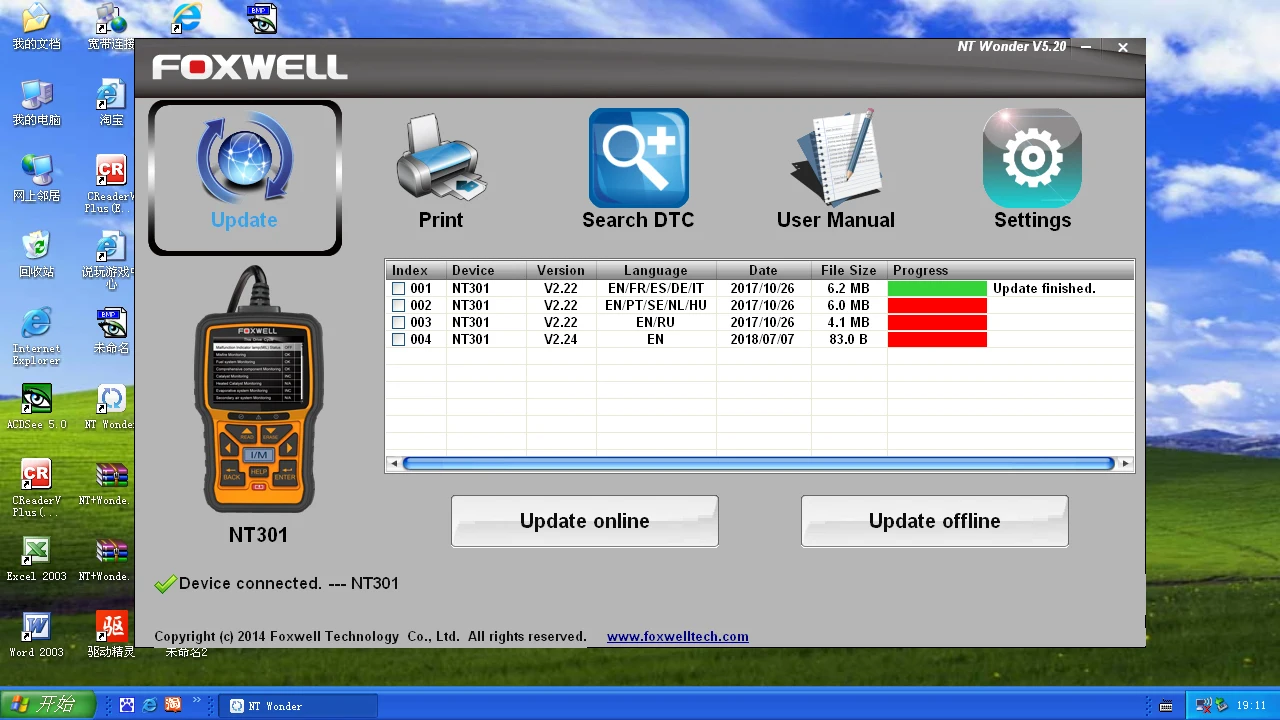Close the NT Wonder window
This screenshot has height=720, width=1280.
point(1123,47)
